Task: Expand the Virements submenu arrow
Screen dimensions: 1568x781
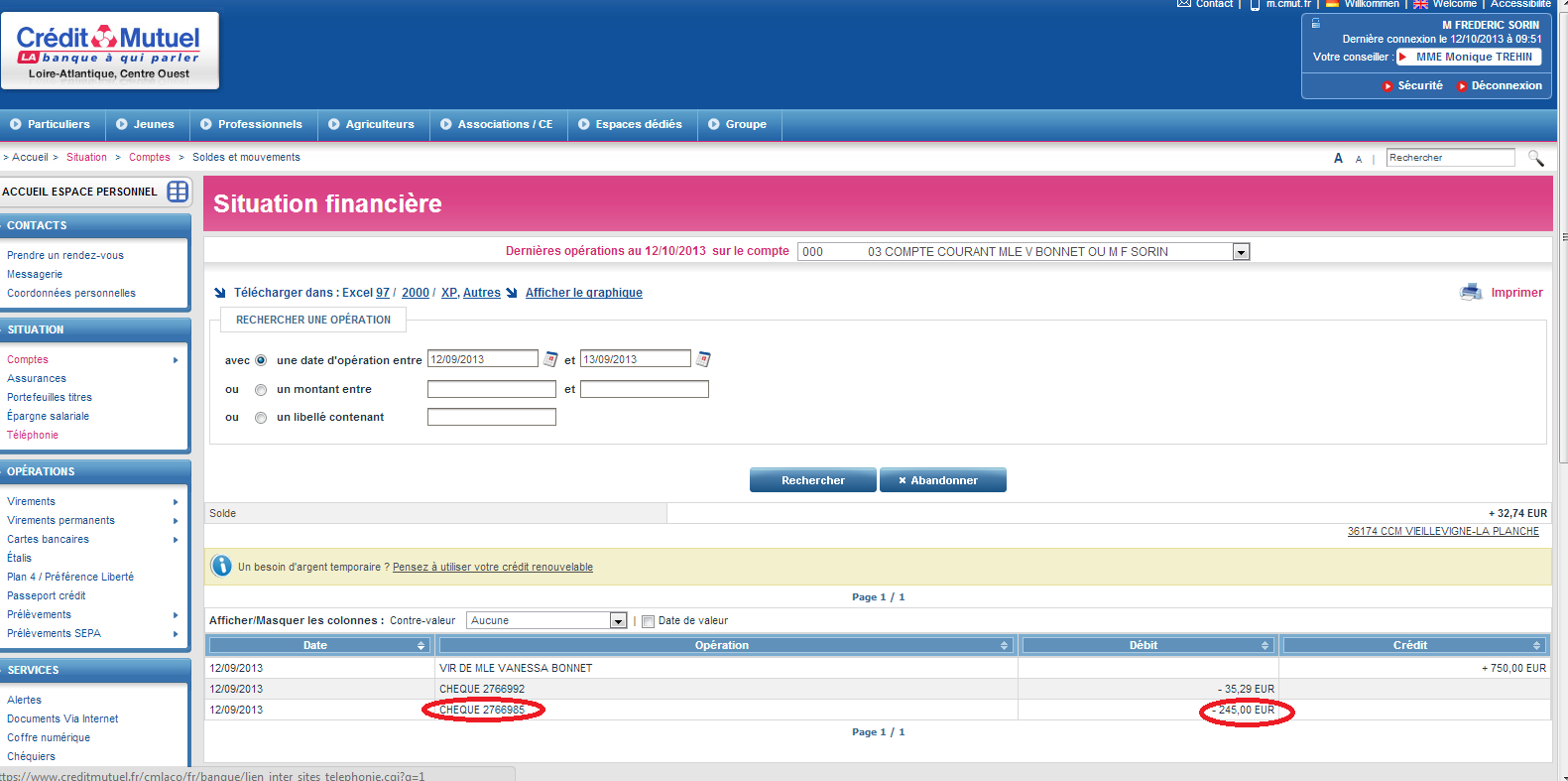Action: click(176, 502)
